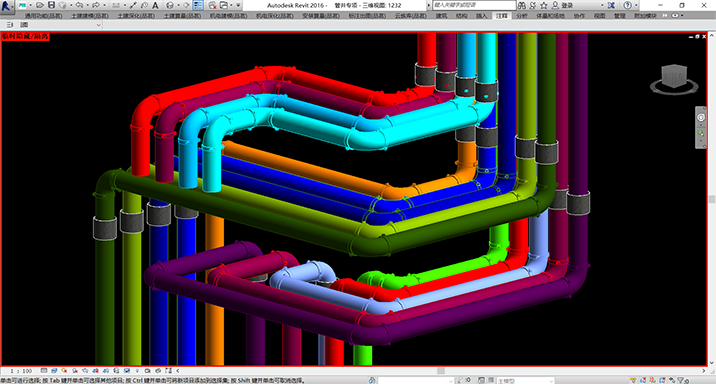
Task: Click the Sync/print icon beside Save
Action: (x=63, y=5)
